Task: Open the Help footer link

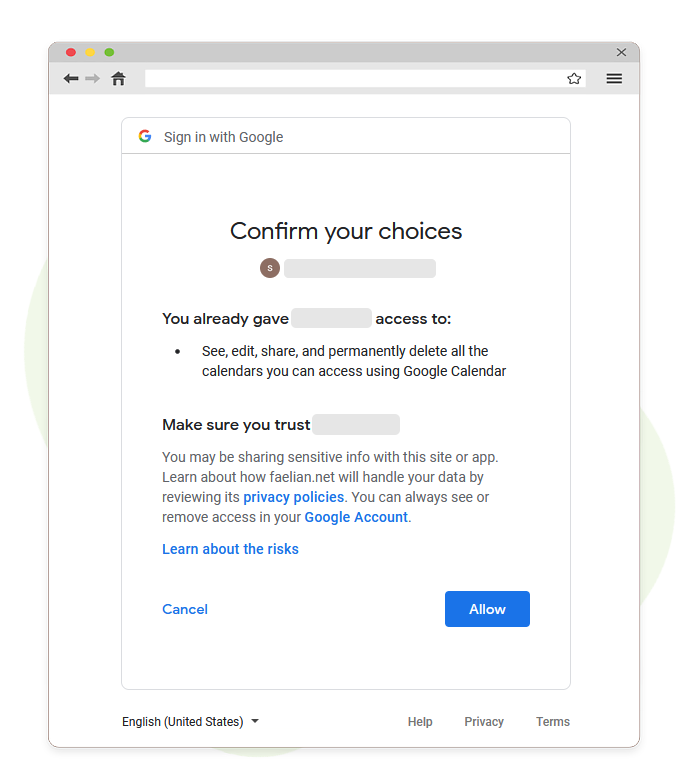Action: (420, 721)
